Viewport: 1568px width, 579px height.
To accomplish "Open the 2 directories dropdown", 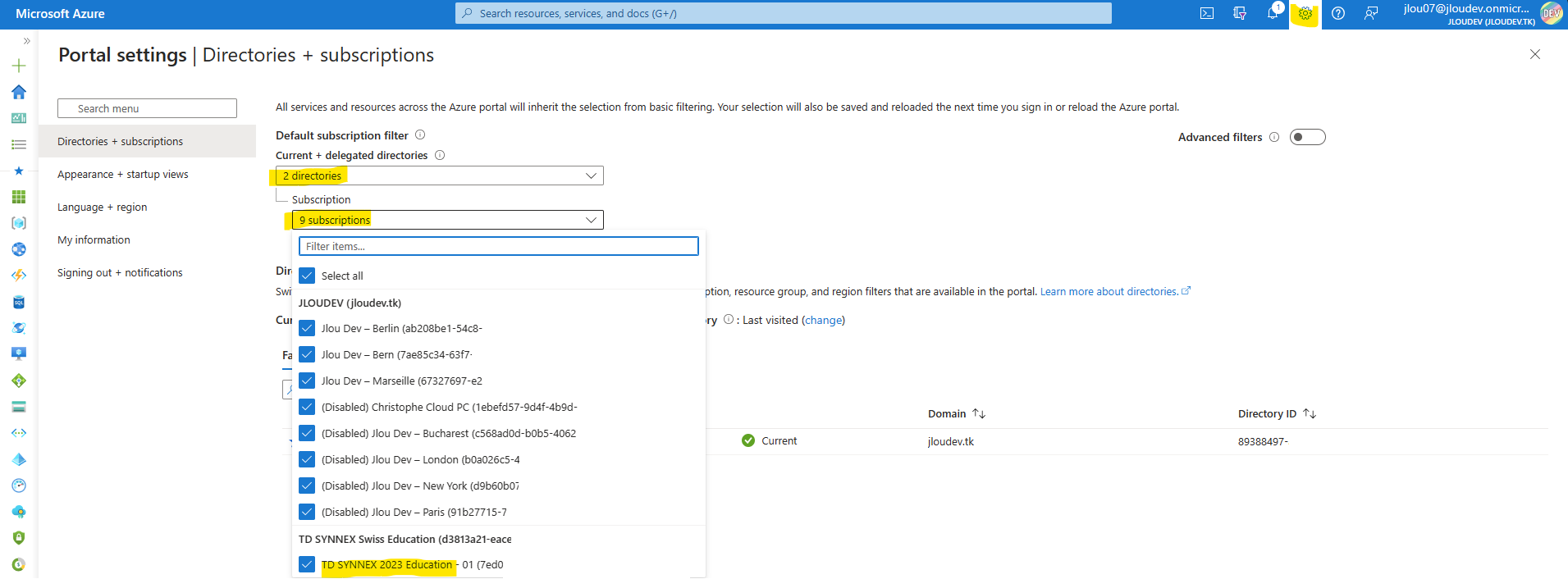I will point(440,176).
